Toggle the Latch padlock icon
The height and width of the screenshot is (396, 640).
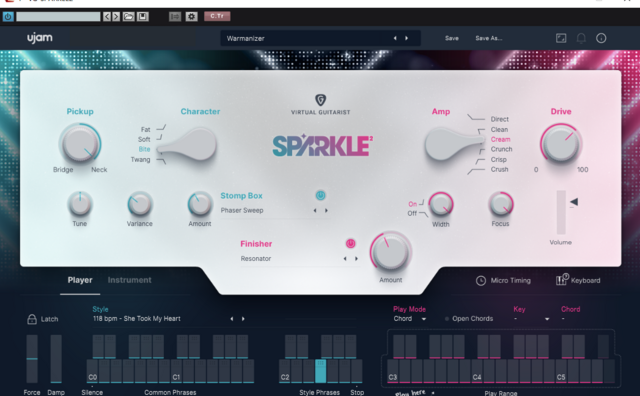pyautogui.click(x=32, y=319)
